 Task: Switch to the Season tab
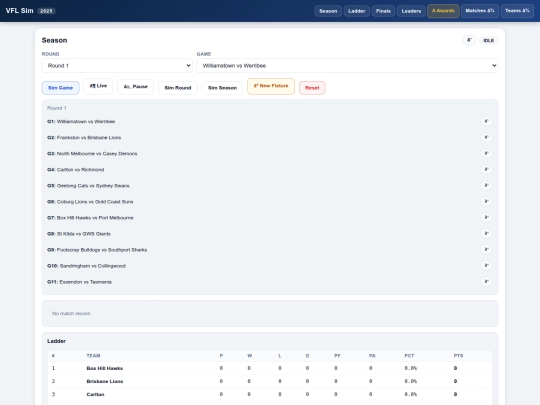(x=328, y=11)
